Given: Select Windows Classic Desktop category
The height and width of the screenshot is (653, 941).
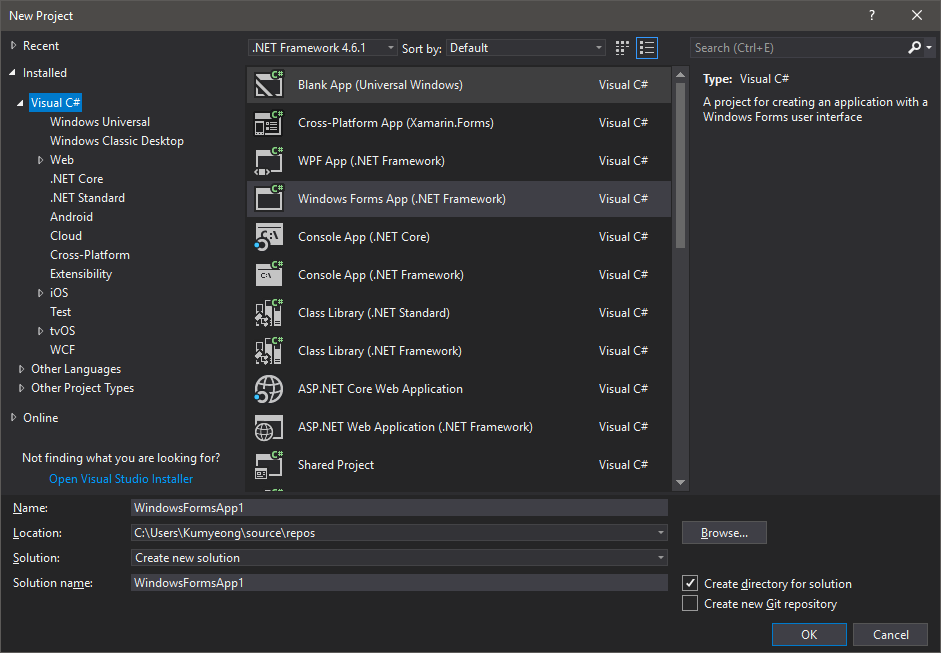Looking at the screenshot, I should tap(117, 141).
